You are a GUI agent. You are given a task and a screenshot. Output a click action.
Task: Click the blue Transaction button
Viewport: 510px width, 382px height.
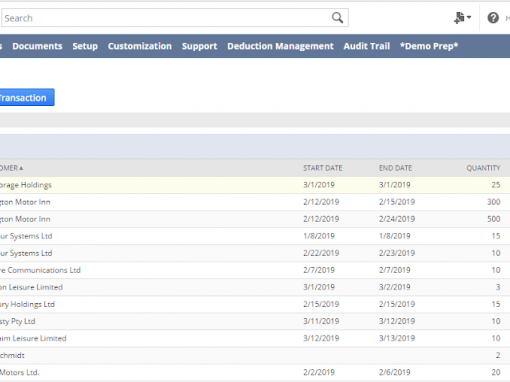(x=27, y=97)
